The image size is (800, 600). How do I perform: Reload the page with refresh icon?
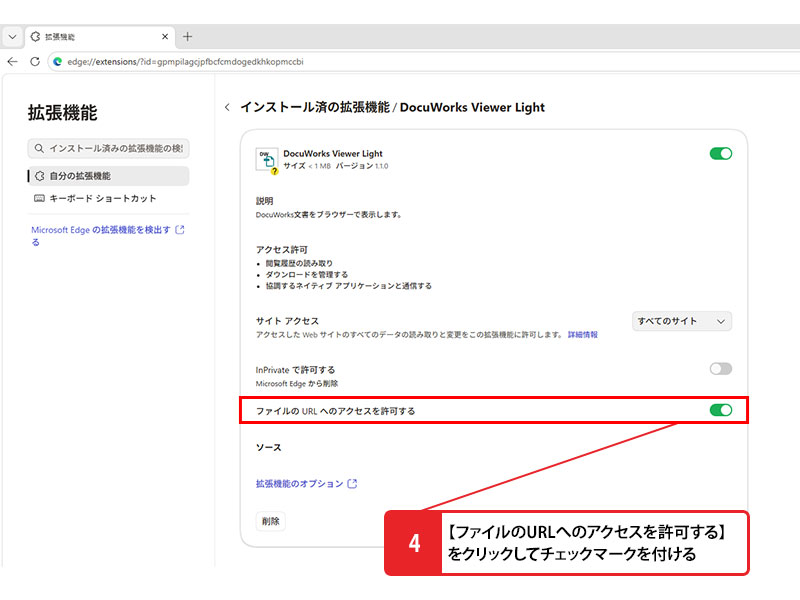pos(35,62)
